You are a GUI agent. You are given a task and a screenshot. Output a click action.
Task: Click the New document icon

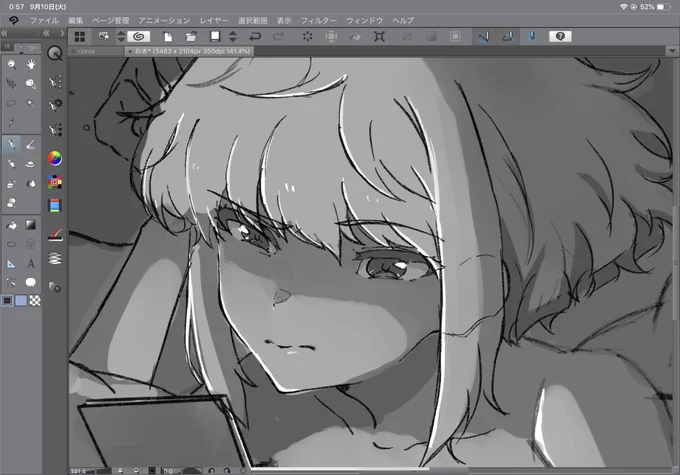click(168, 36)
